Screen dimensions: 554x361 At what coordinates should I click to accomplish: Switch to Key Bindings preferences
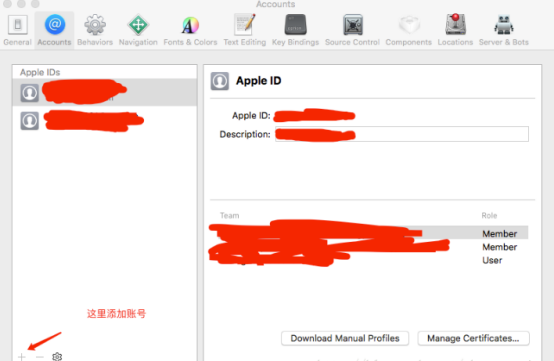295,30
